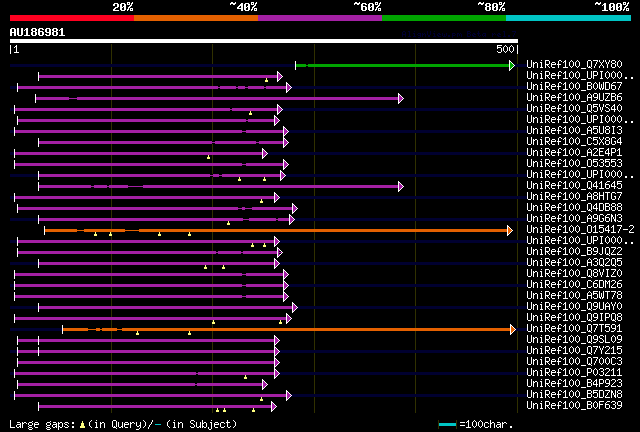Select the orange O15417-2 alignment bar
The height and width of the screenshot is (432, 640).
pos(276,231)
